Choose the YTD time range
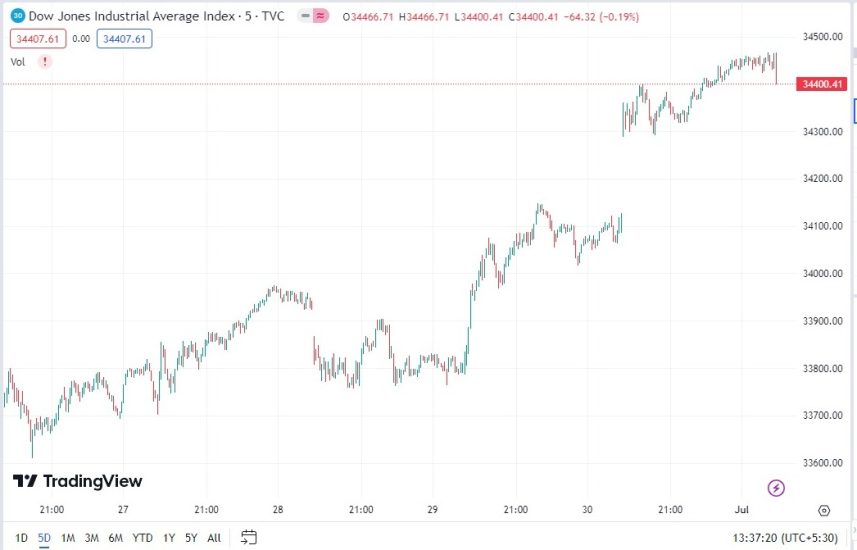This screenshot has height=550, width=857. pos(143,538)
